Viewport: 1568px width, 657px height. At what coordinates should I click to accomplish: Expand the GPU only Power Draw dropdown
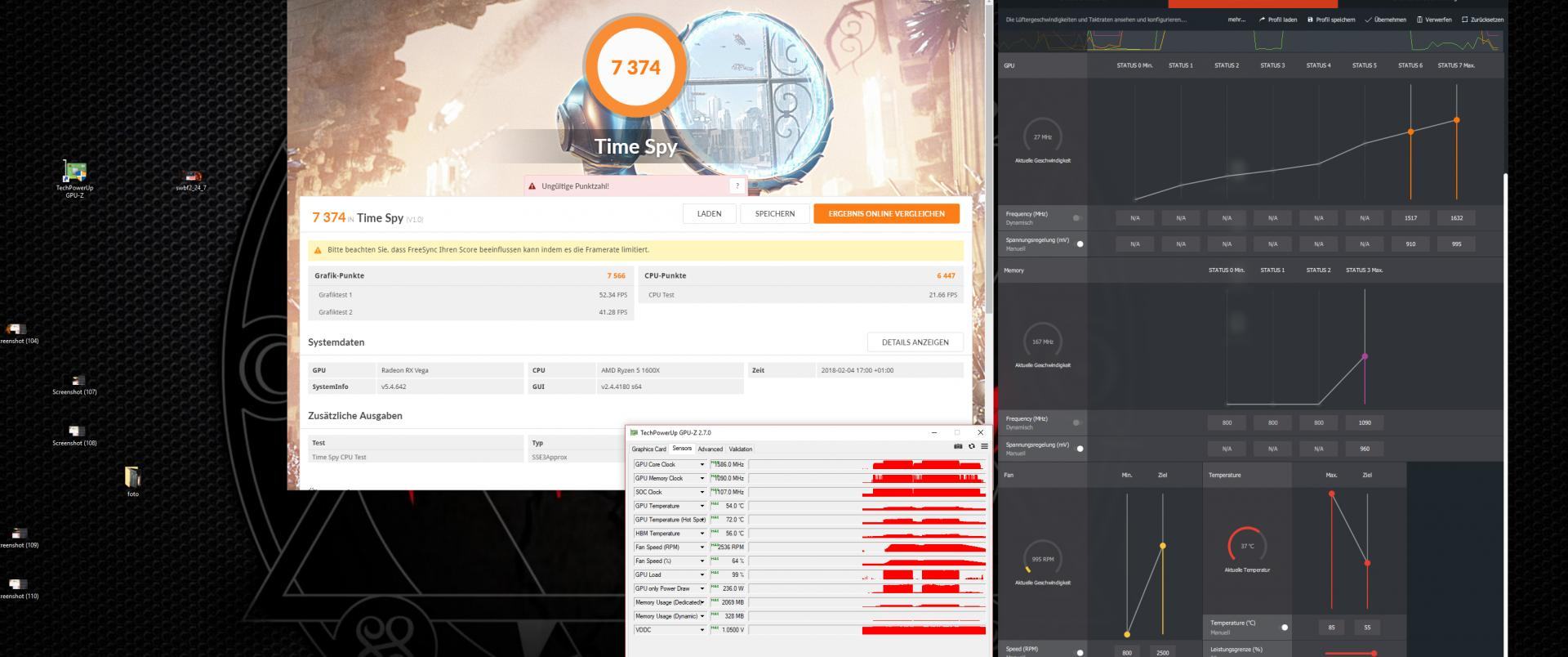[702, 588]
